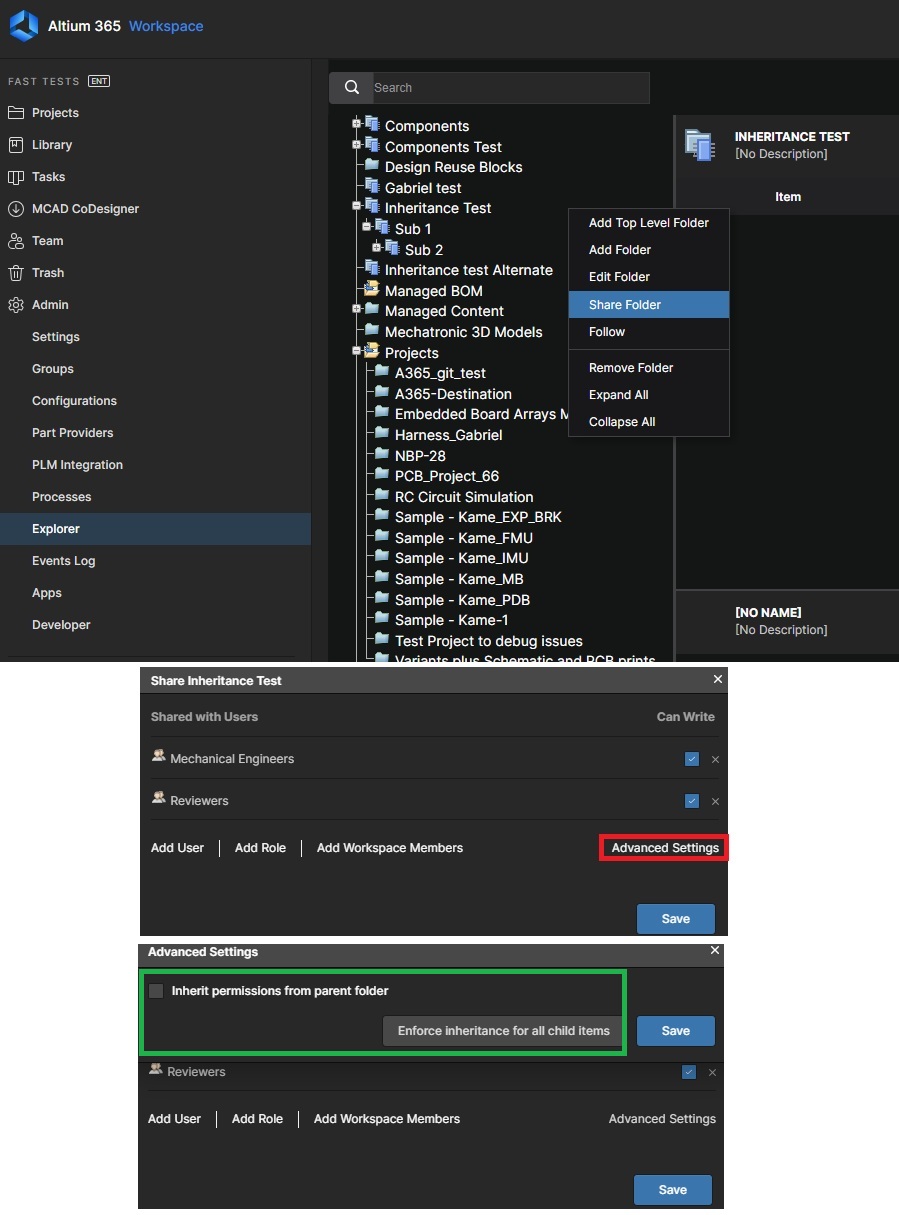This screenshot has width=899, height=1215.
Task: Toggle Can Write for Reviewers in Share dialog
Action: 692,801
